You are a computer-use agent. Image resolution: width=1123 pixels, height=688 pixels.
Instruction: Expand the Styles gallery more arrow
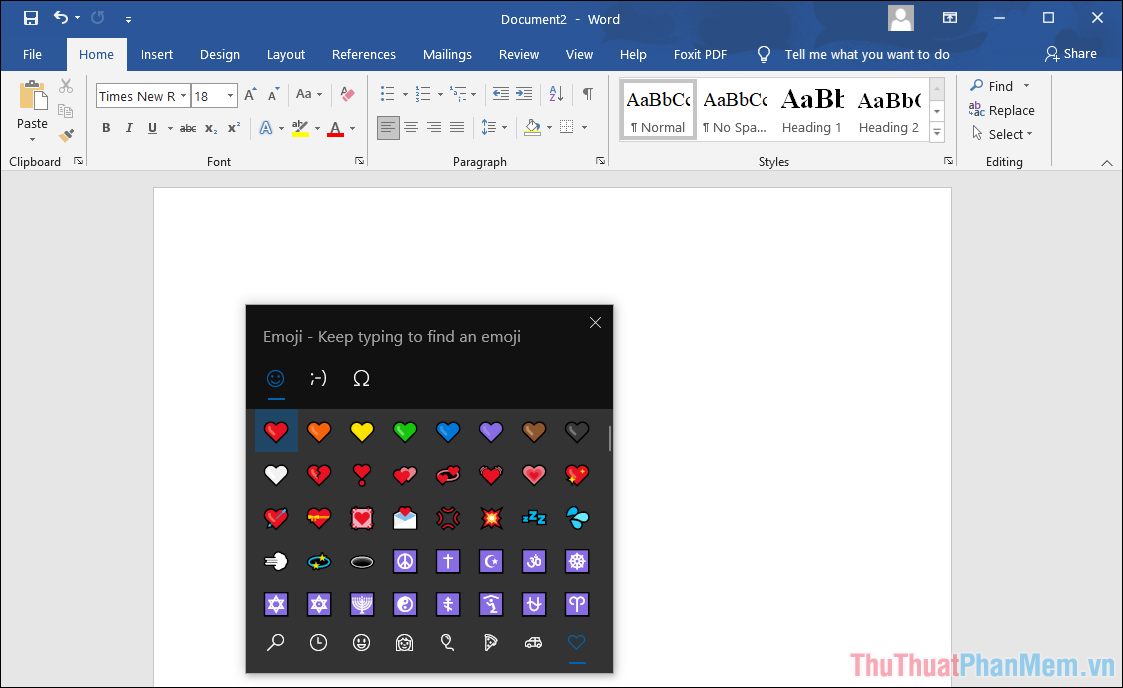tap(937, 132)
